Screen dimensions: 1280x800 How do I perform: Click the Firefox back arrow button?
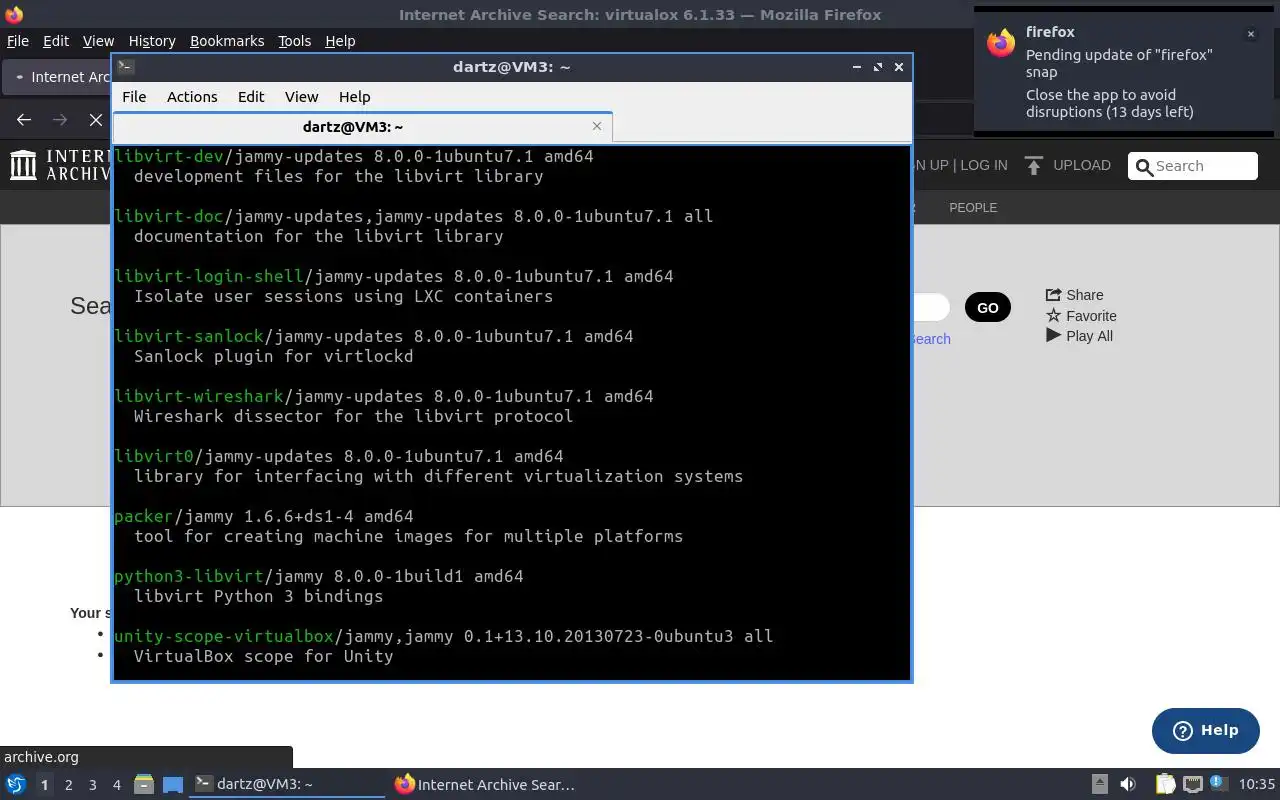24,120
